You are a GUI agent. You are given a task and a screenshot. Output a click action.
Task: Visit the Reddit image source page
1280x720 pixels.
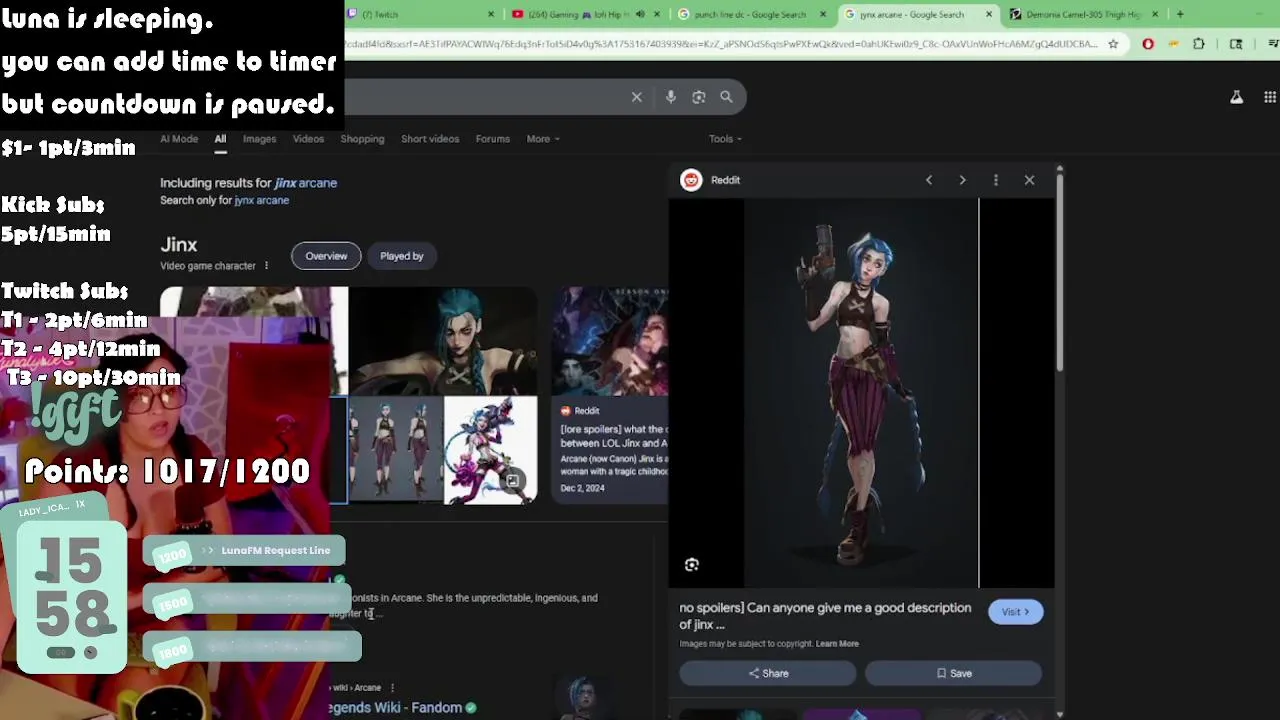[1015, 612]
